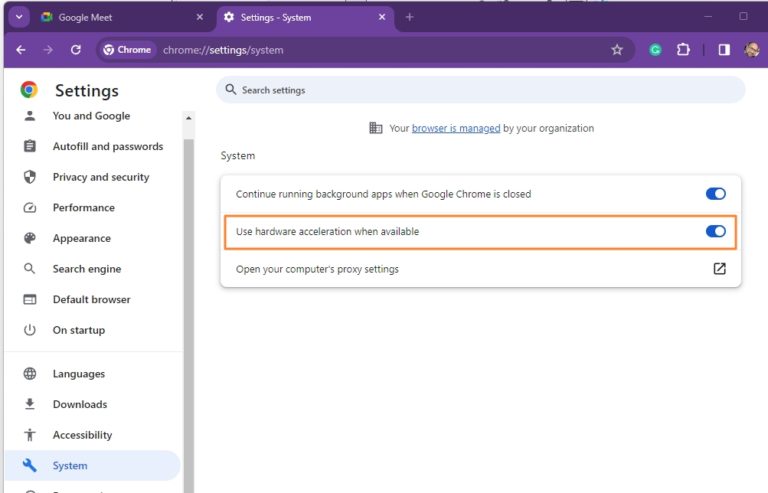768x493 pixels.
Task: Disable hardware acceleration toggle
Action: tap(715, 231)
